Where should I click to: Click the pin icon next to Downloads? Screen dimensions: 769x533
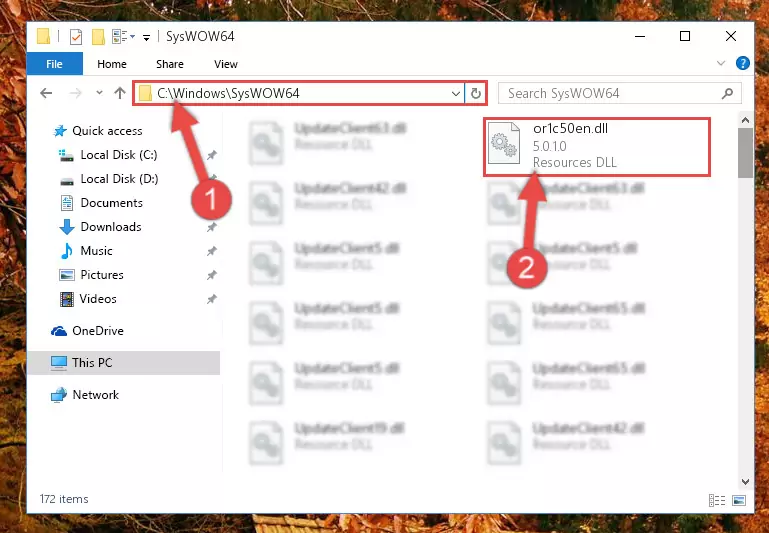[x=211, y=228]
